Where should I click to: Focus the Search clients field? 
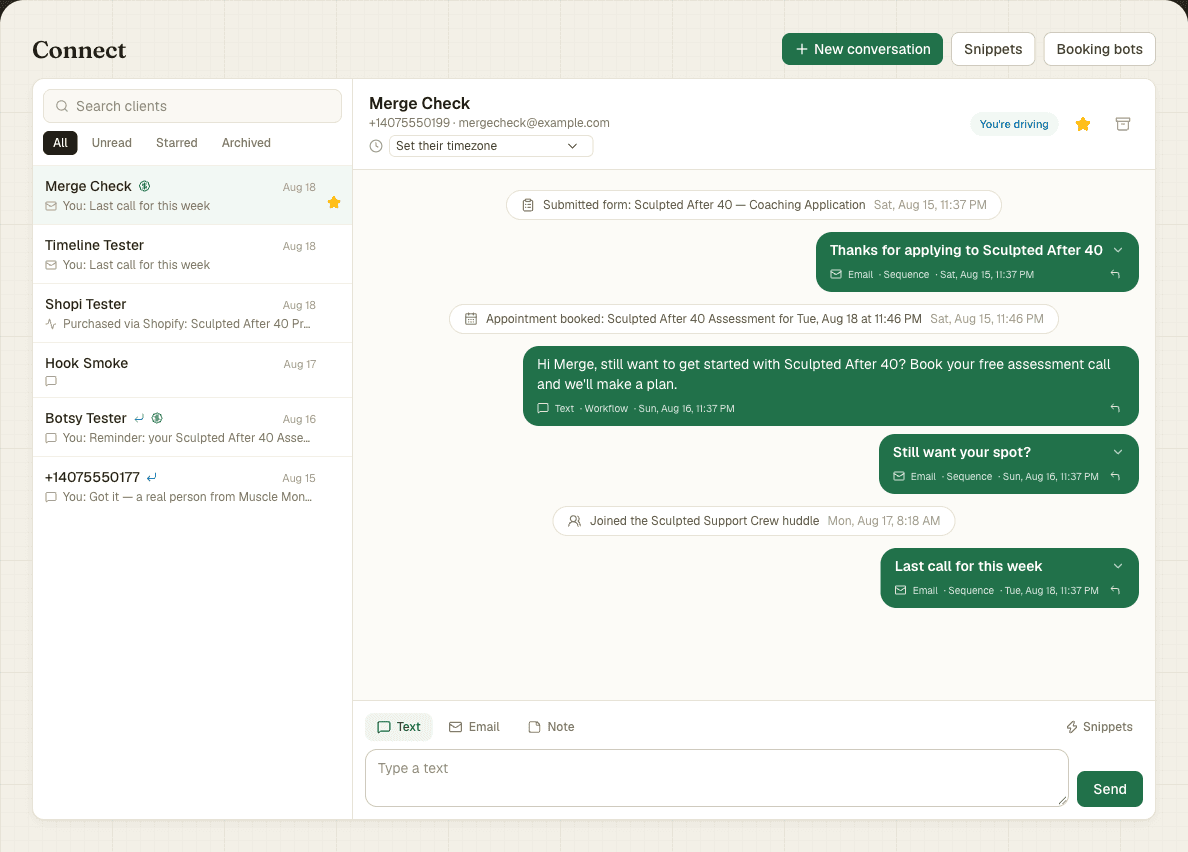point(192,106)
